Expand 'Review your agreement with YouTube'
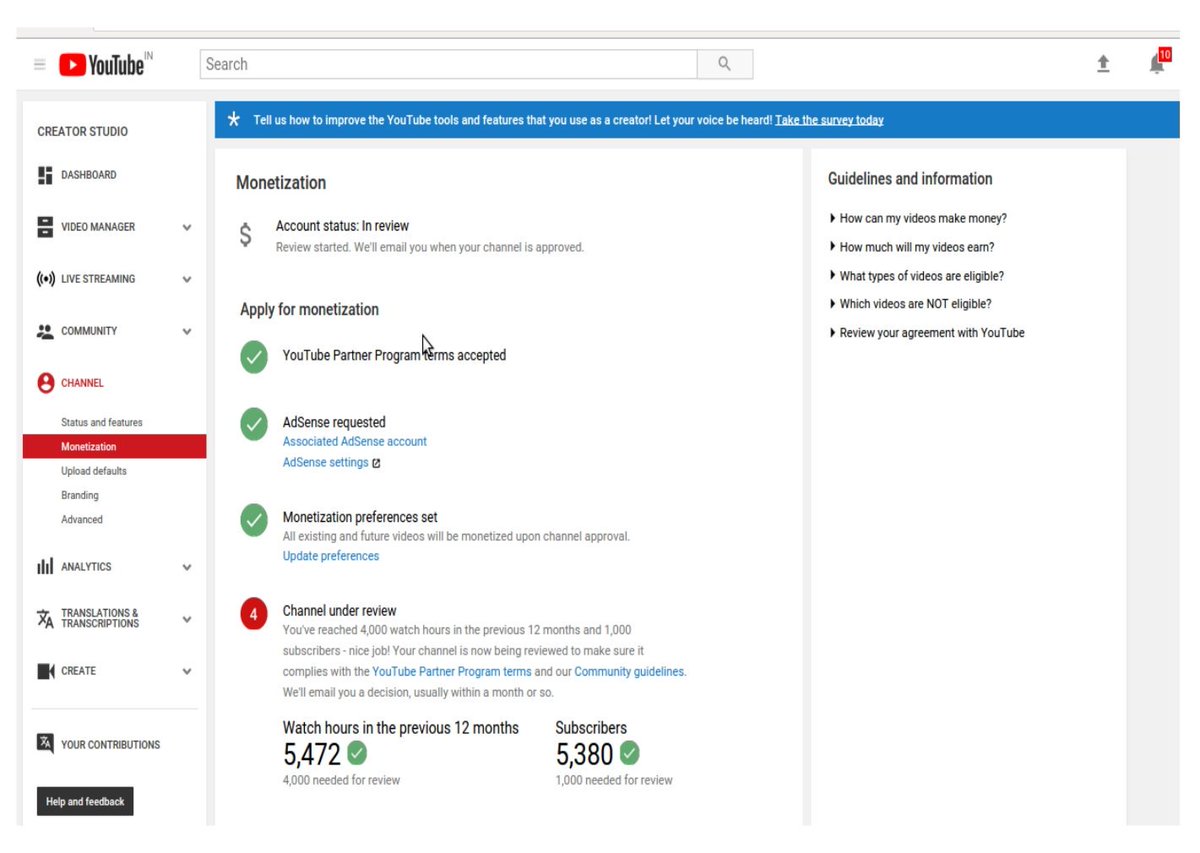Image resolution: width=1200 pixels, height=853 pixels. click(x=927, y=333)
